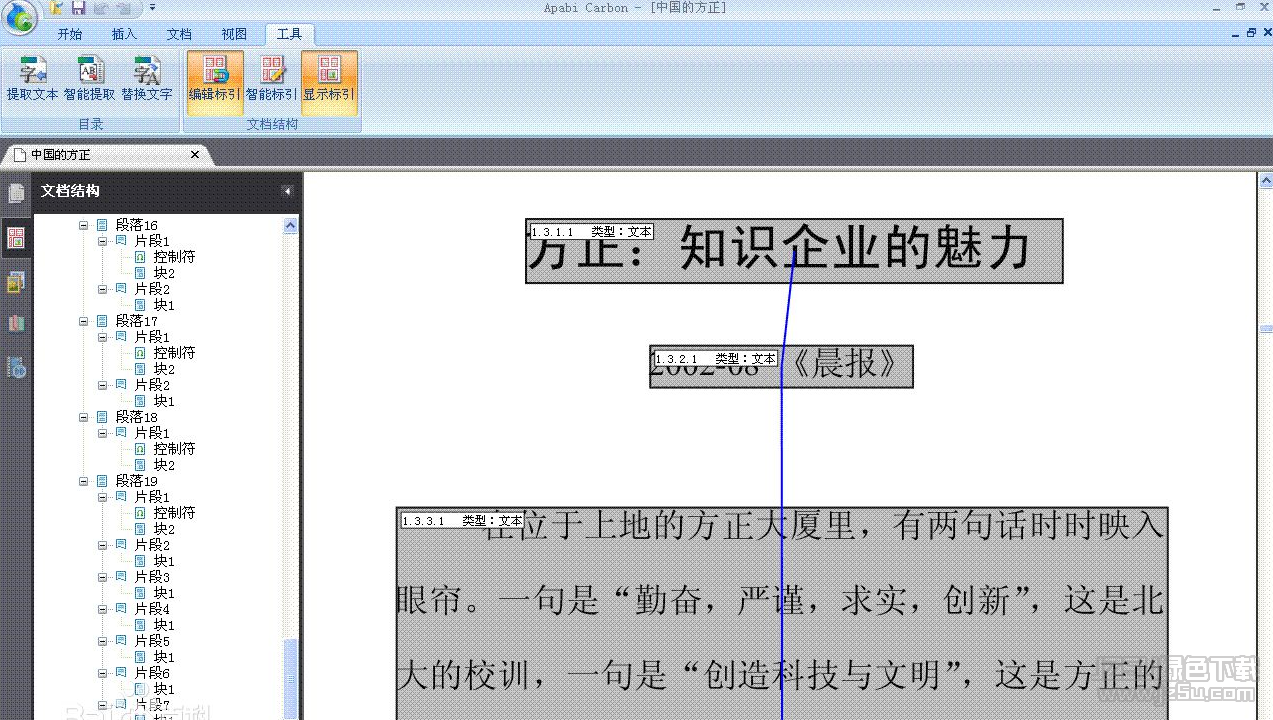The image size is (1273, 720).
Task: Collapse the 段落16 tree node
Action: [84, 225]
